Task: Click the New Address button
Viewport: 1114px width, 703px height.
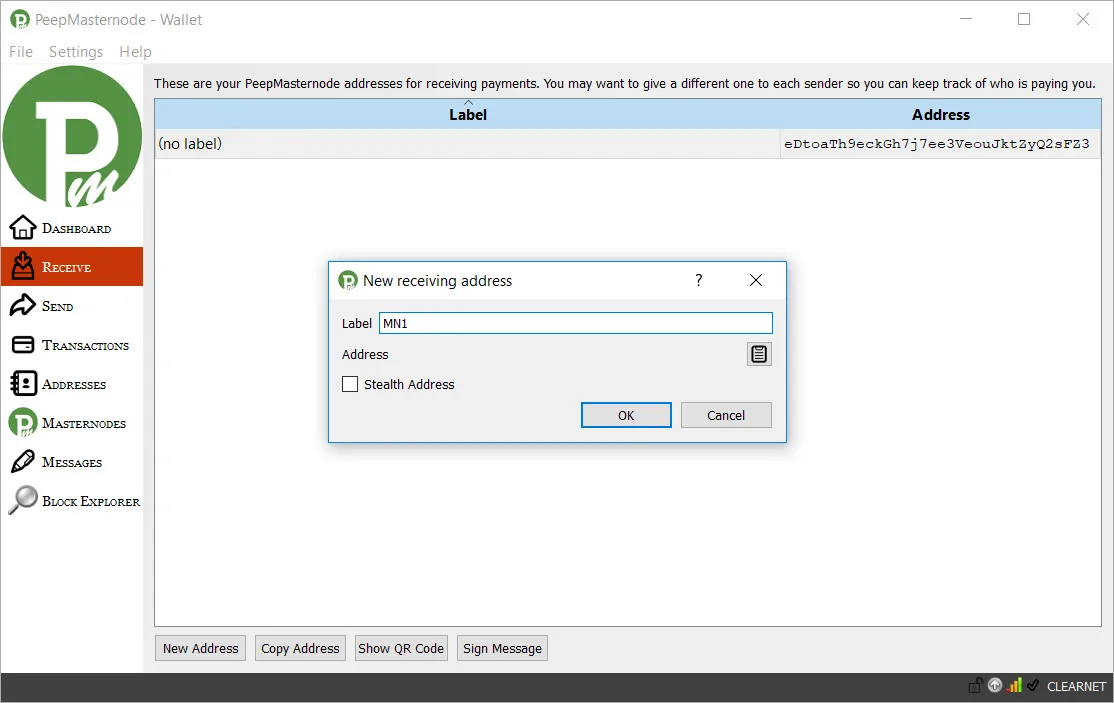Action: (x=200, y=648)
